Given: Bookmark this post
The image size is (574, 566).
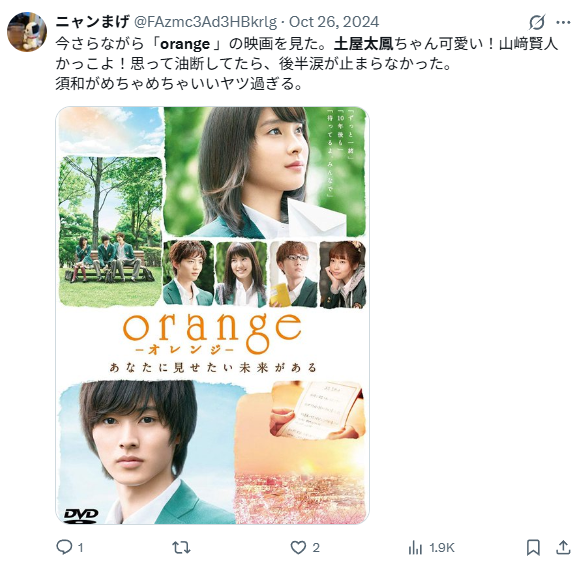Looking at the screenshot, I should click(x=533, y=548).
